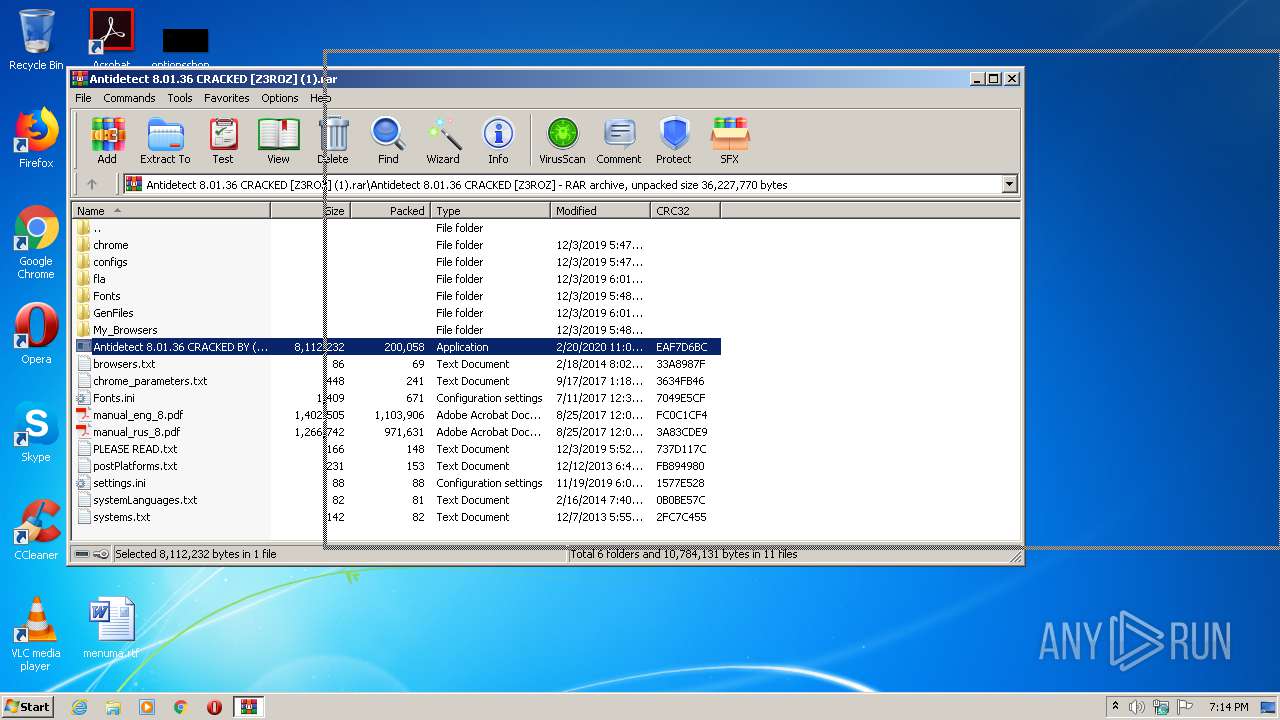Click the Find magnifier icon
1280x720 pixels.
[388, 141]
